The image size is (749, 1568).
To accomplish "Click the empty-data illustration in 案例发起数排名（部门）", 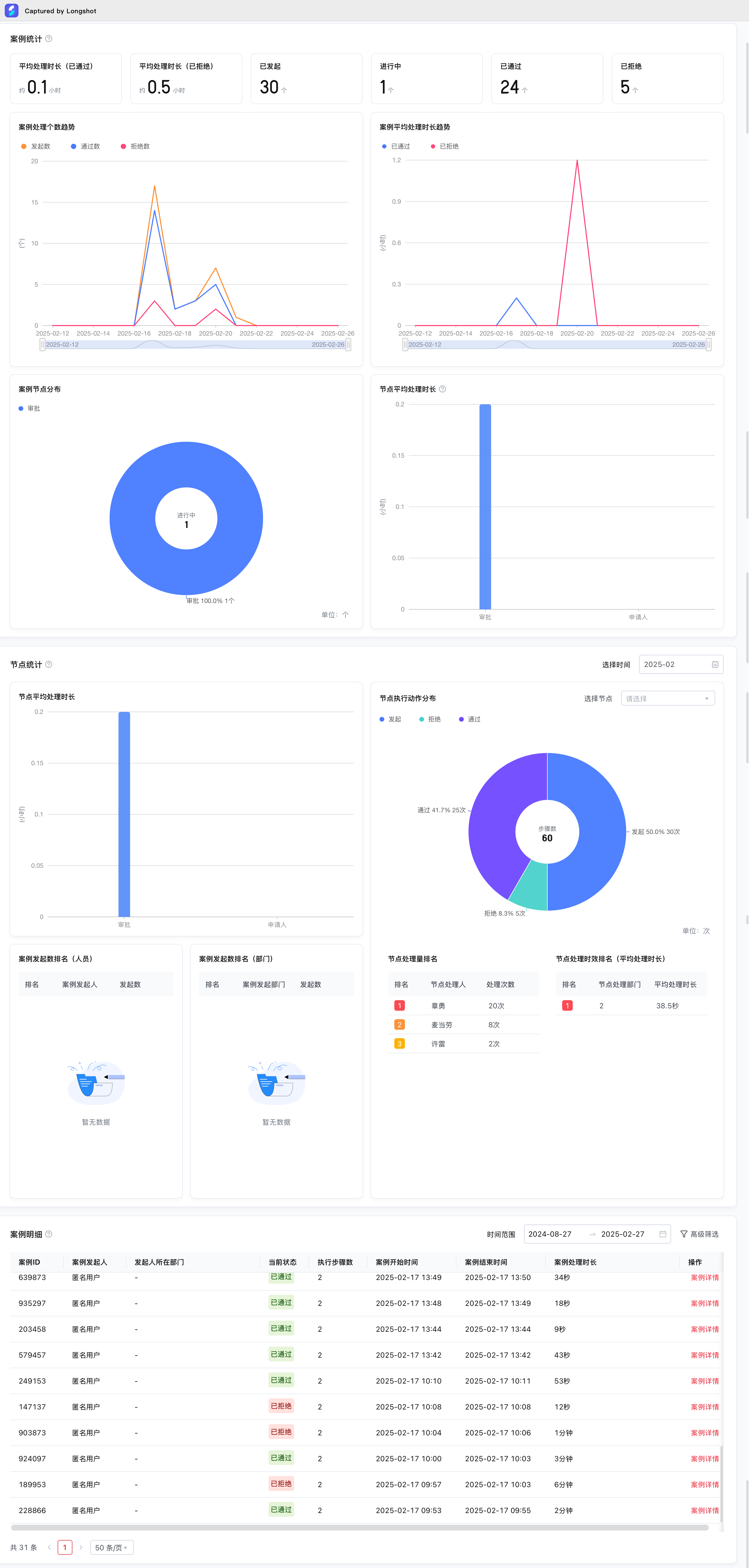I will point(276,1082).
